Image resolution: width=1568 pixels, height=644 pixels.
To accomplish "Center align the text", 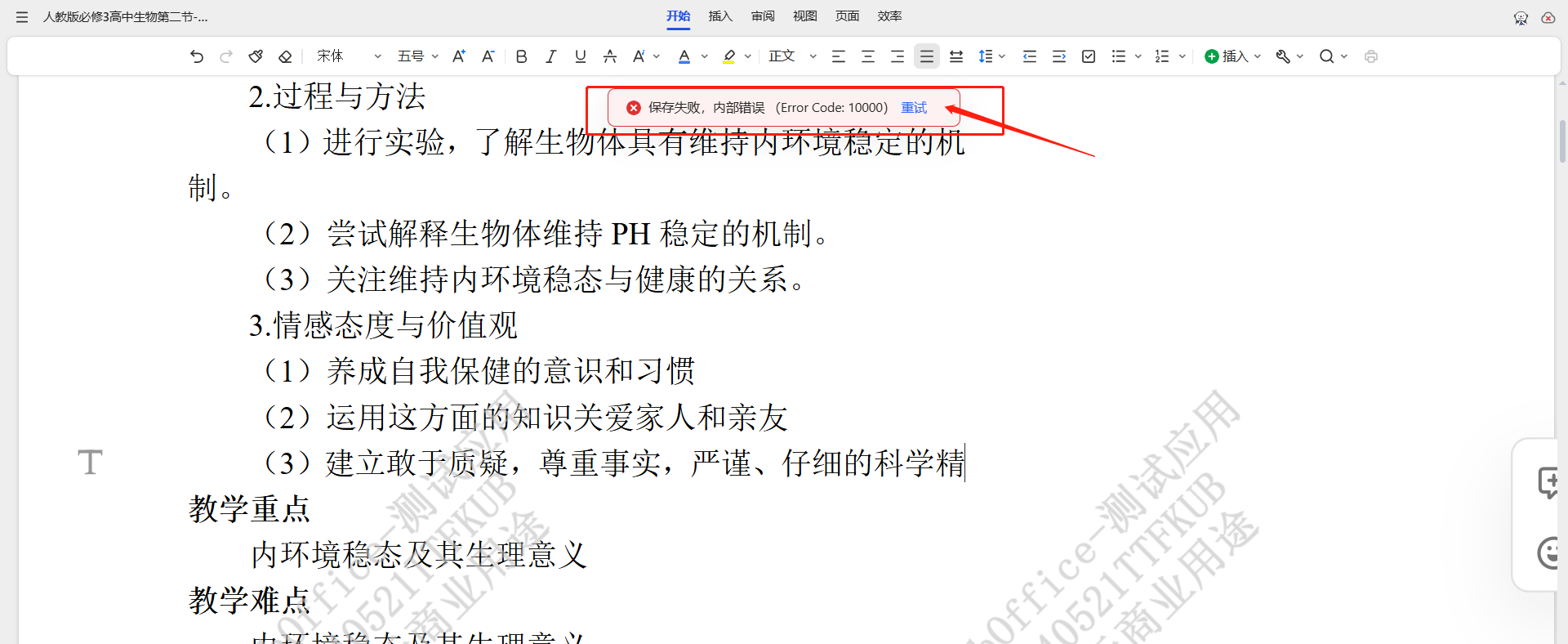I will 868,56.
